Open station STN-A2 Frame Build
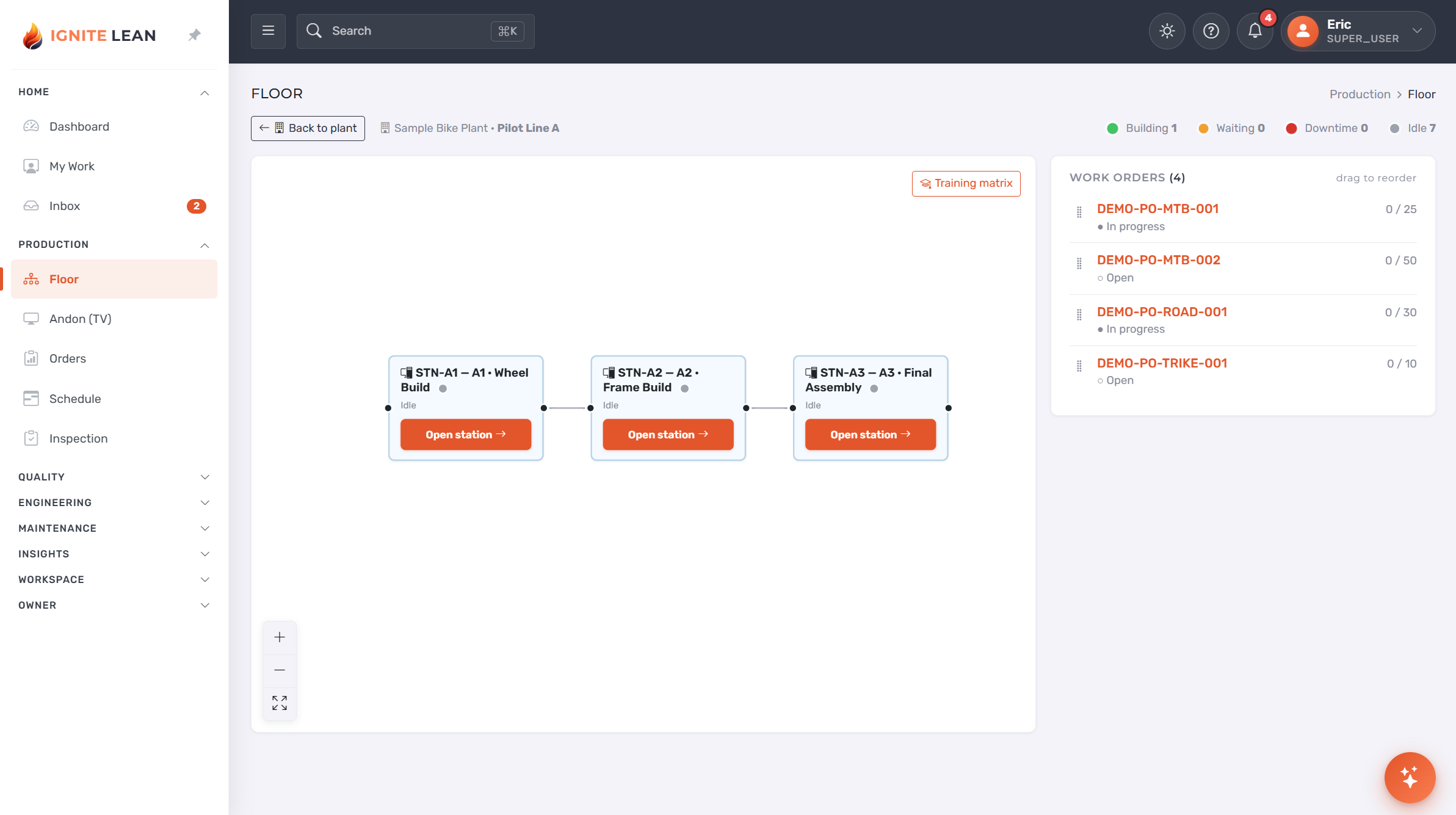Screen dimensions: 1456x815 click(668, 434)
